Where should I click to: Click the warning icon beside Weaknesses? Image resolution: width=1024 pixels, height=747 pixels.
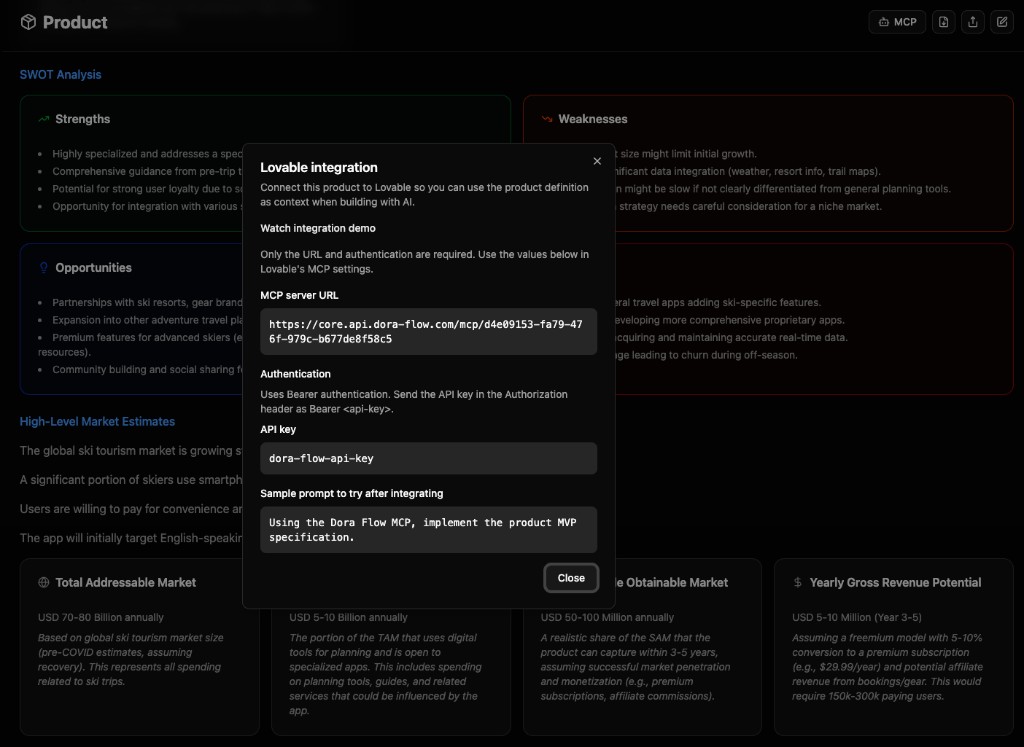(545, 118)
